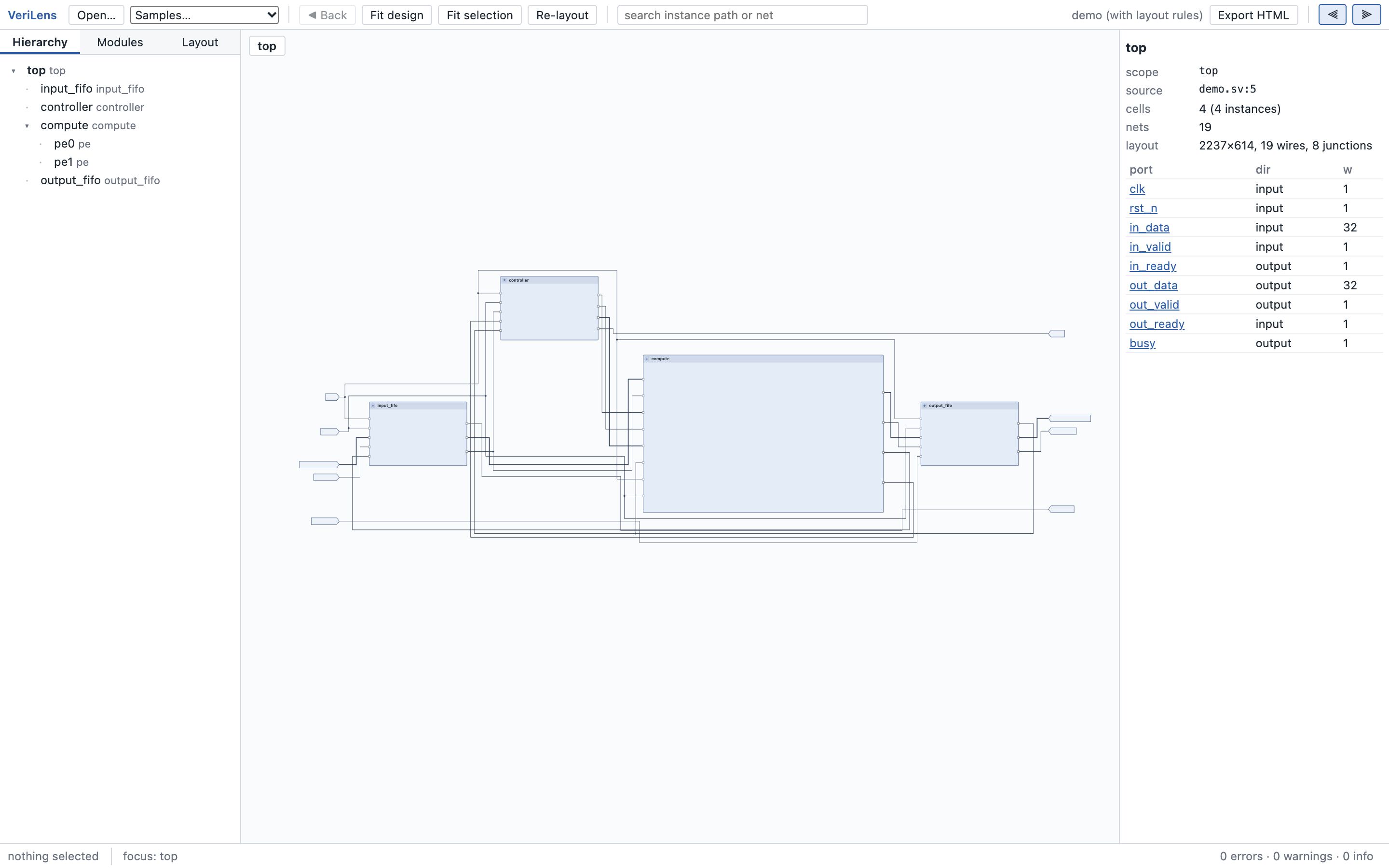Click the Re-layout button
Viewport: 1389px width, 868px height.
tap(562, 15)
